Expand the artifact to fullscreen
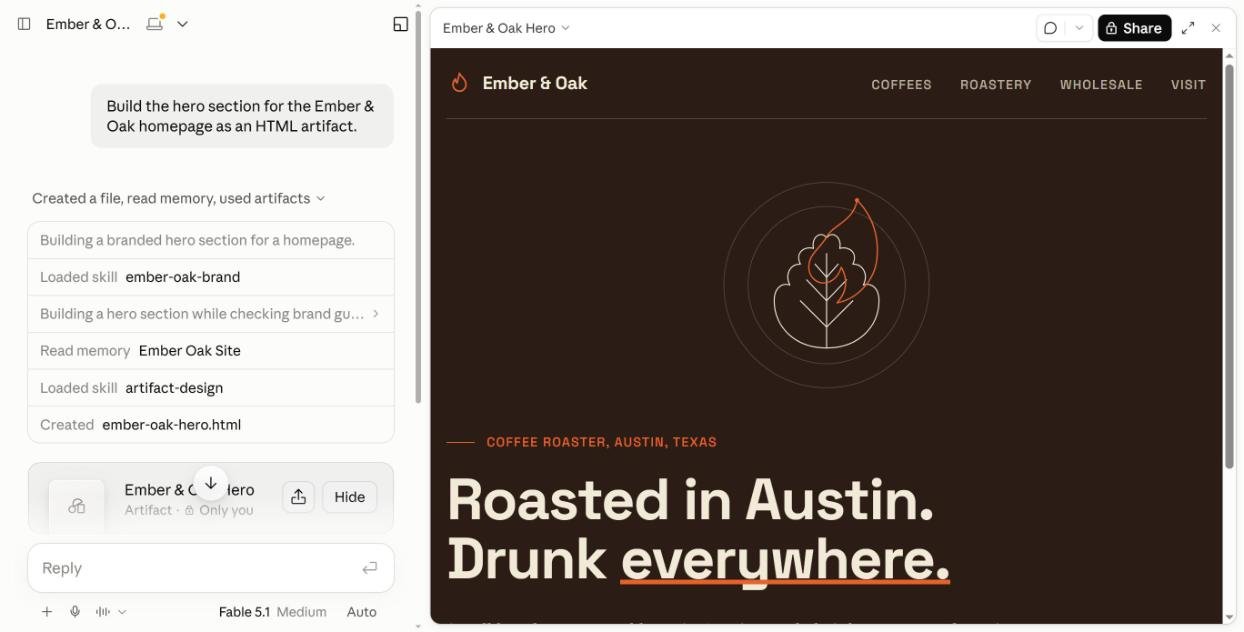The height and width of the screenshot is (632, 1244). point(1188,28)
